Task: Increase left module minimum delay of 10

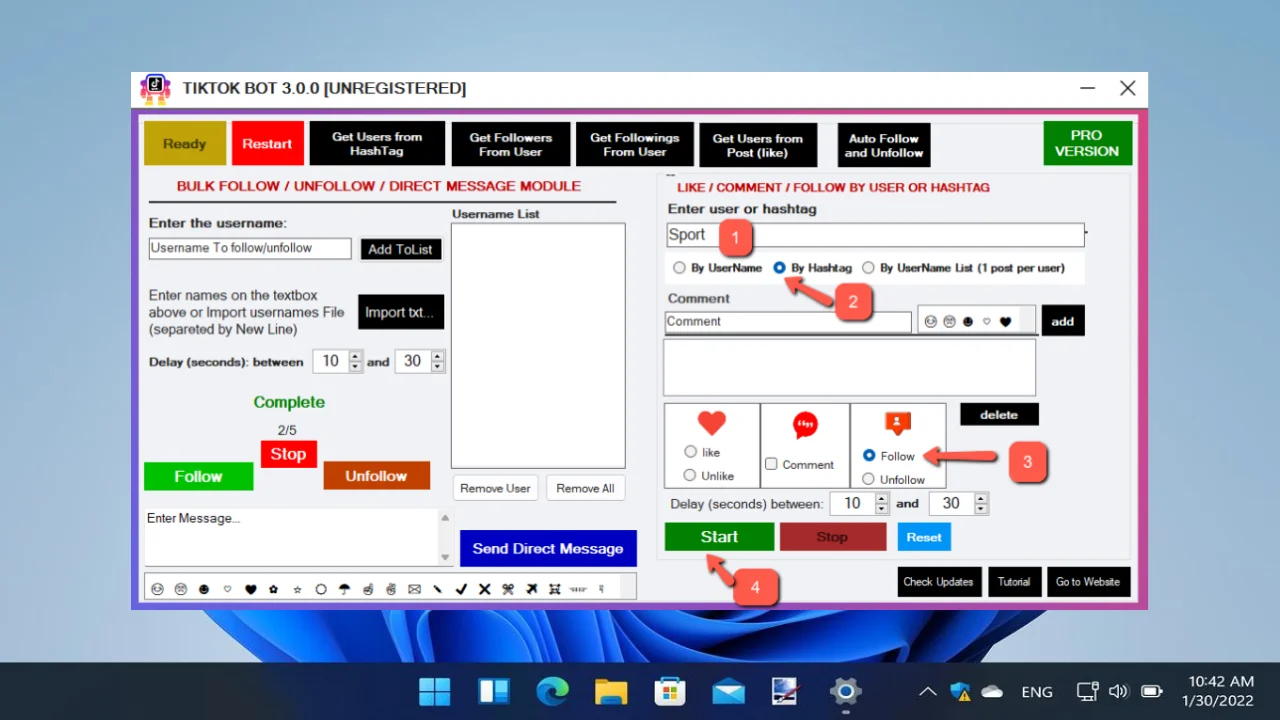Action: coord(356,356)
